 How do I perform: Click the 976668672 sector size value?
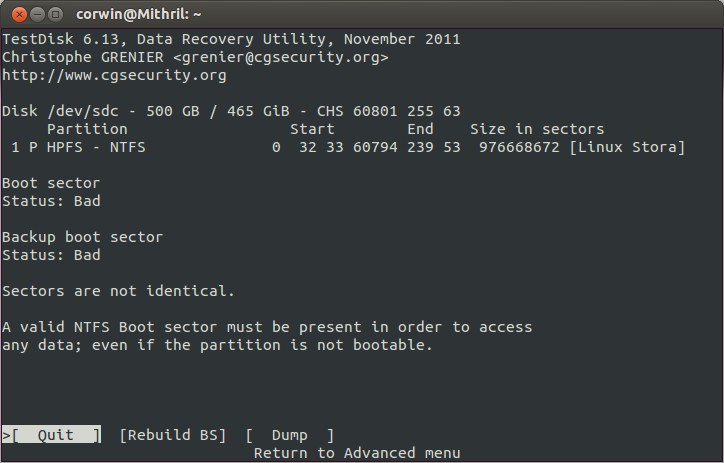519,147
